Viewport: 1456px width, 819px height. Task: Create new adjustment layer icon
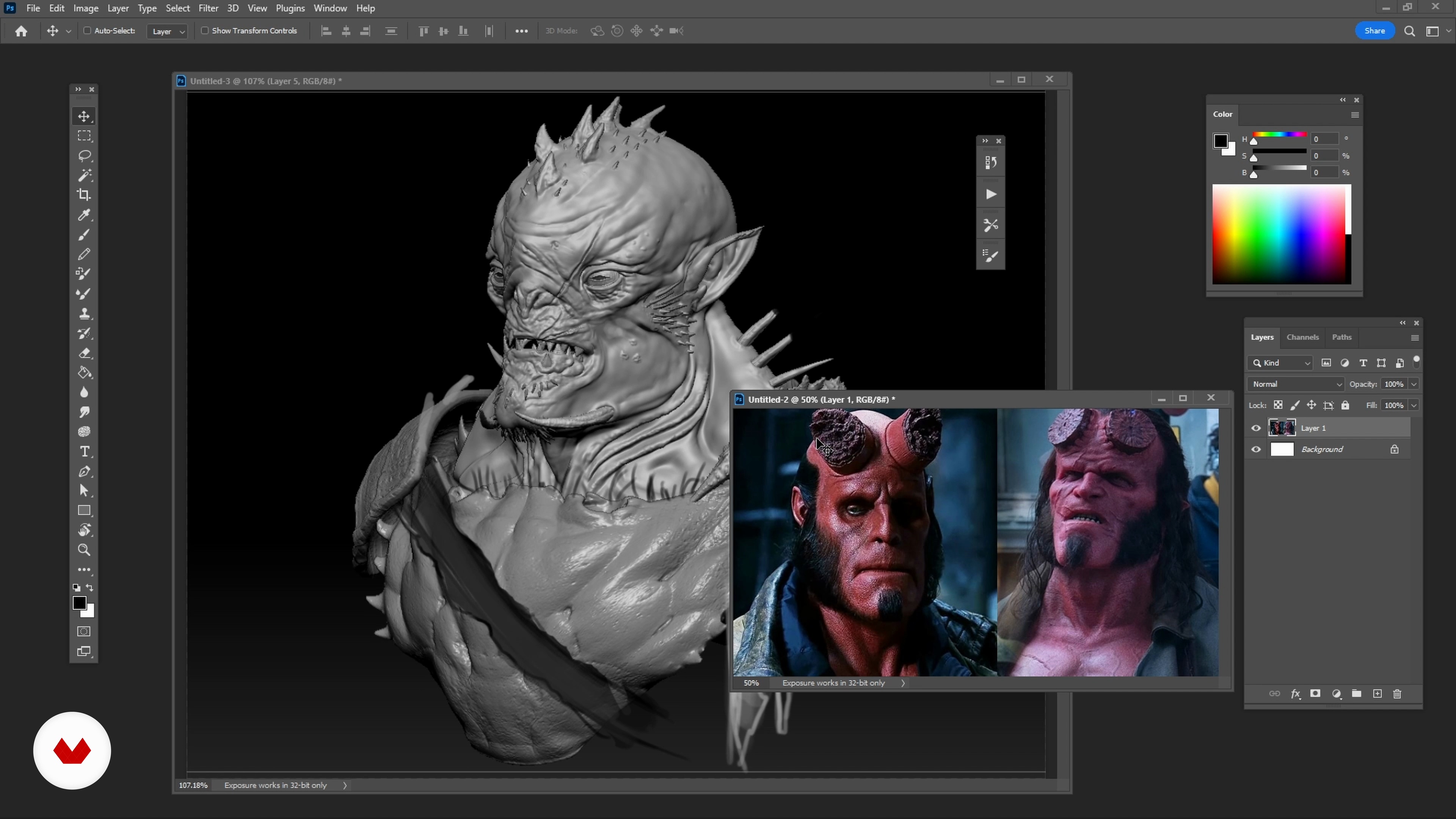(1336, 693)
